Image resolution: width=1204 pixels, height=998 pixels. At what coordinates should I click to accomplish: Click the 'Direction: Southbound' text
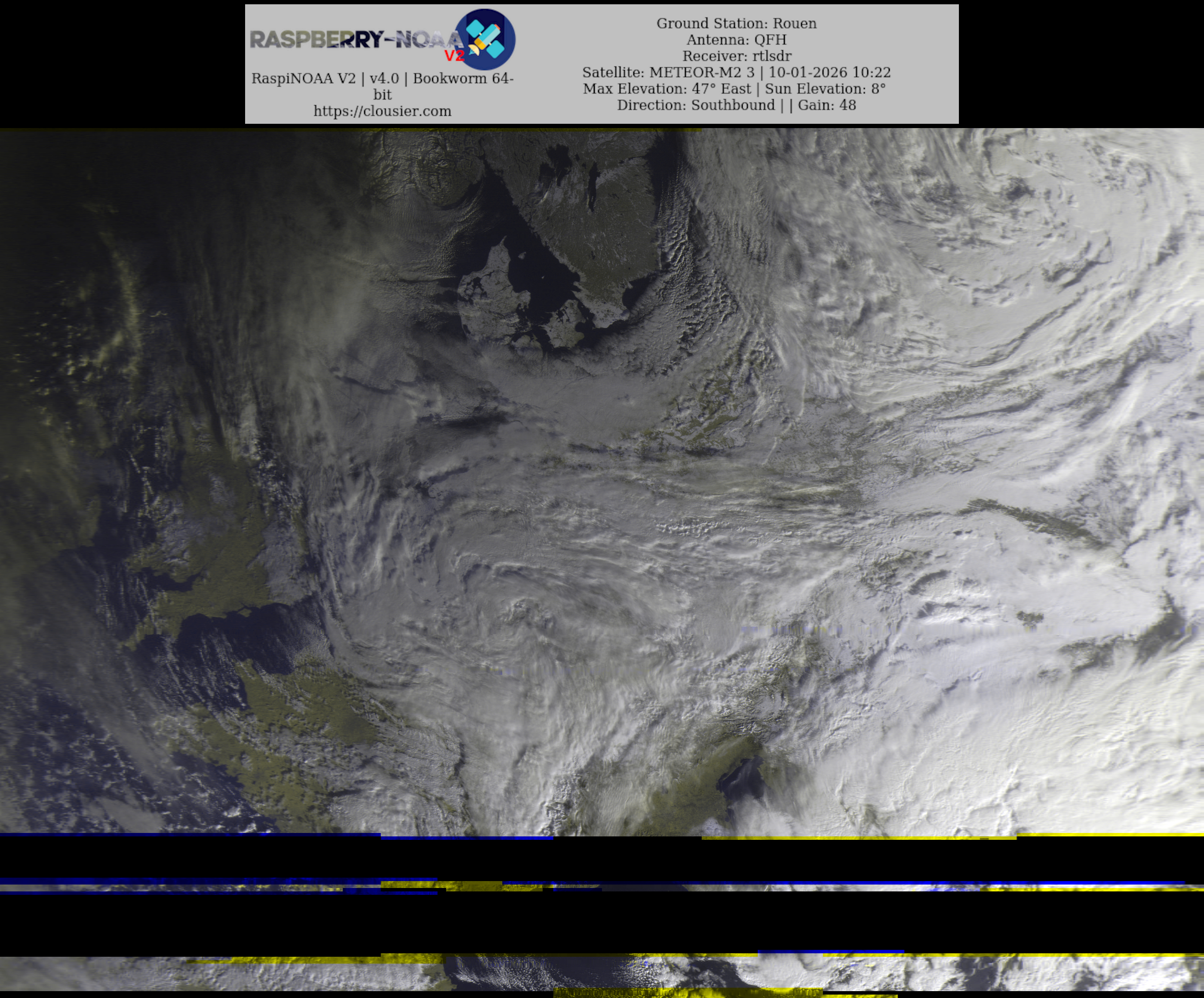pos(695,105)
